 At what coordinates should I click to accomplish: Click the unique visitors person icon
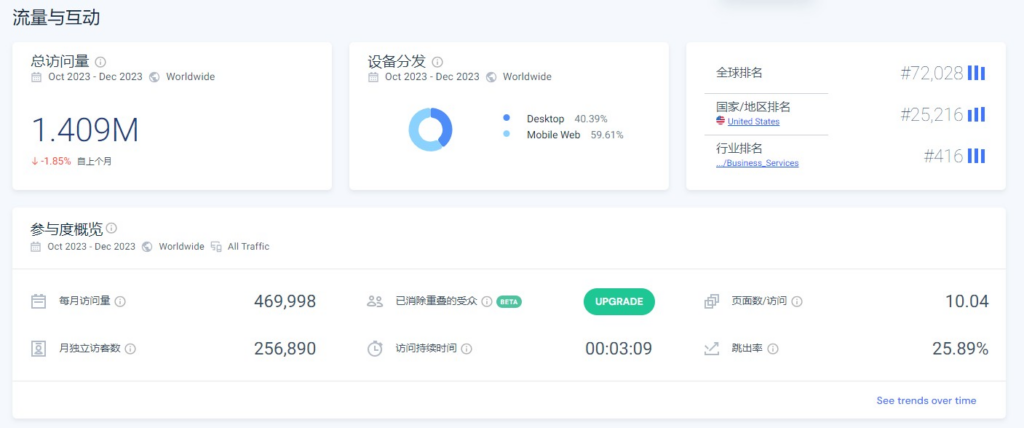pos(39,348)
